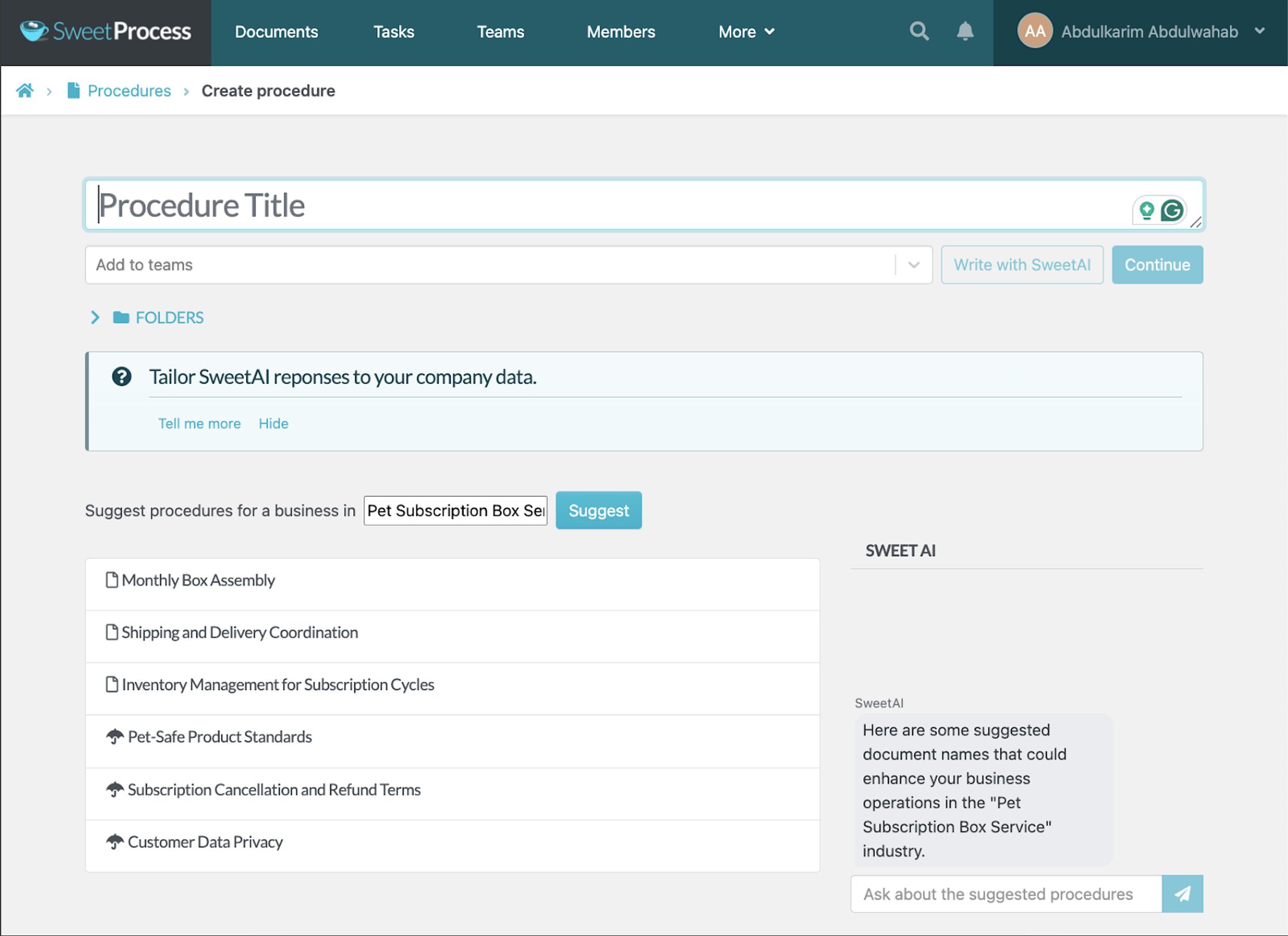
Task: Click umbrella icon beside Customer Data Privacy
Action: (115, 842)
